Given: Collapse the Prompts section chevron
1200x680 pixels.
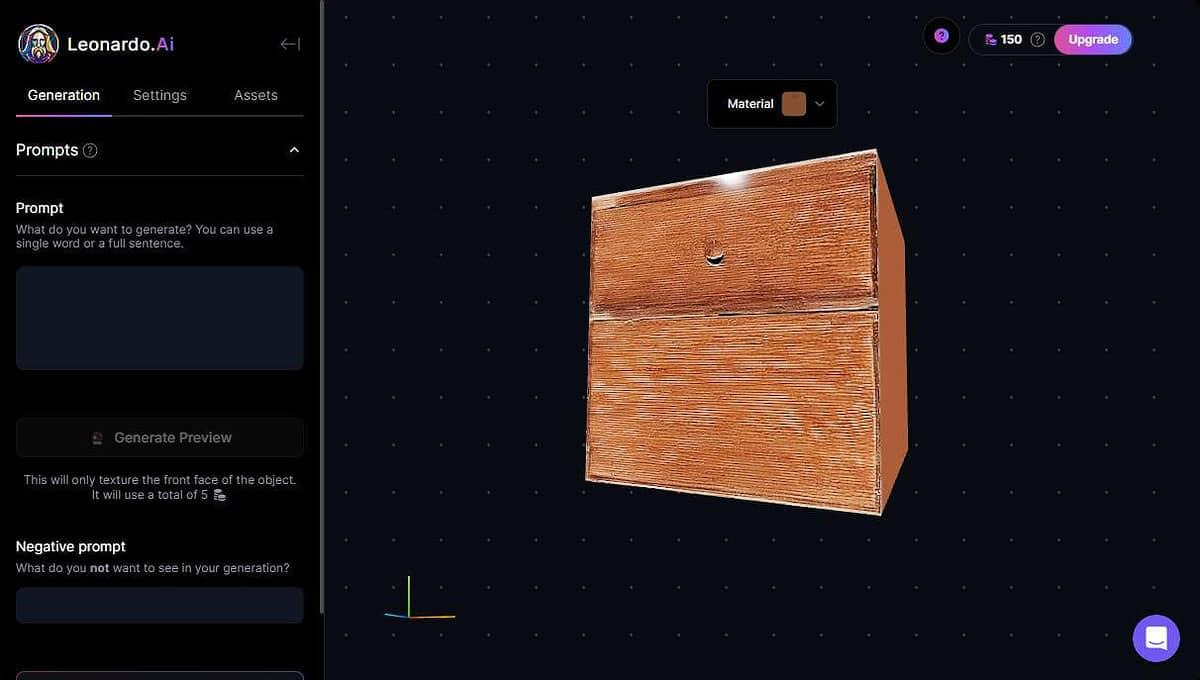Looking at the screenshot, I should pyautogui.click(x=294, y=149).
